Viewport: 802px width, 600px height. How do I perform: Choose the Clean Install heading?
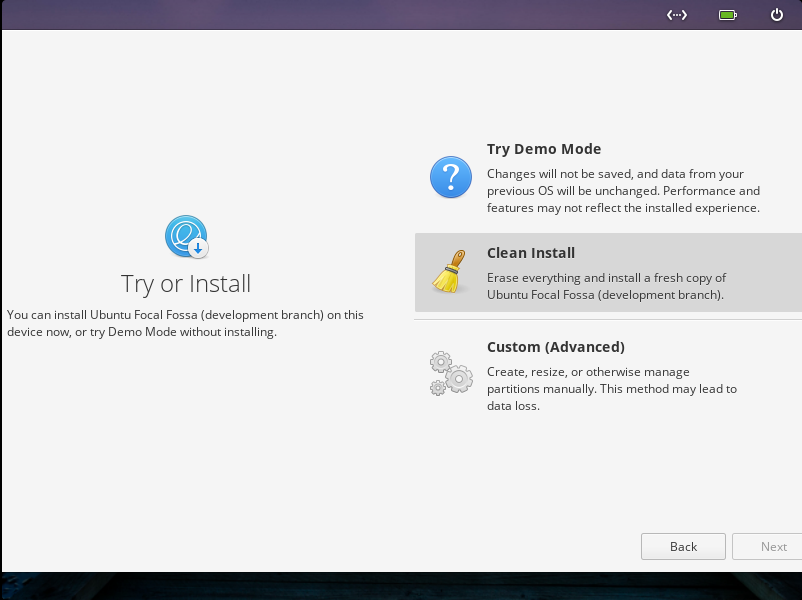(x=530, y=253)
